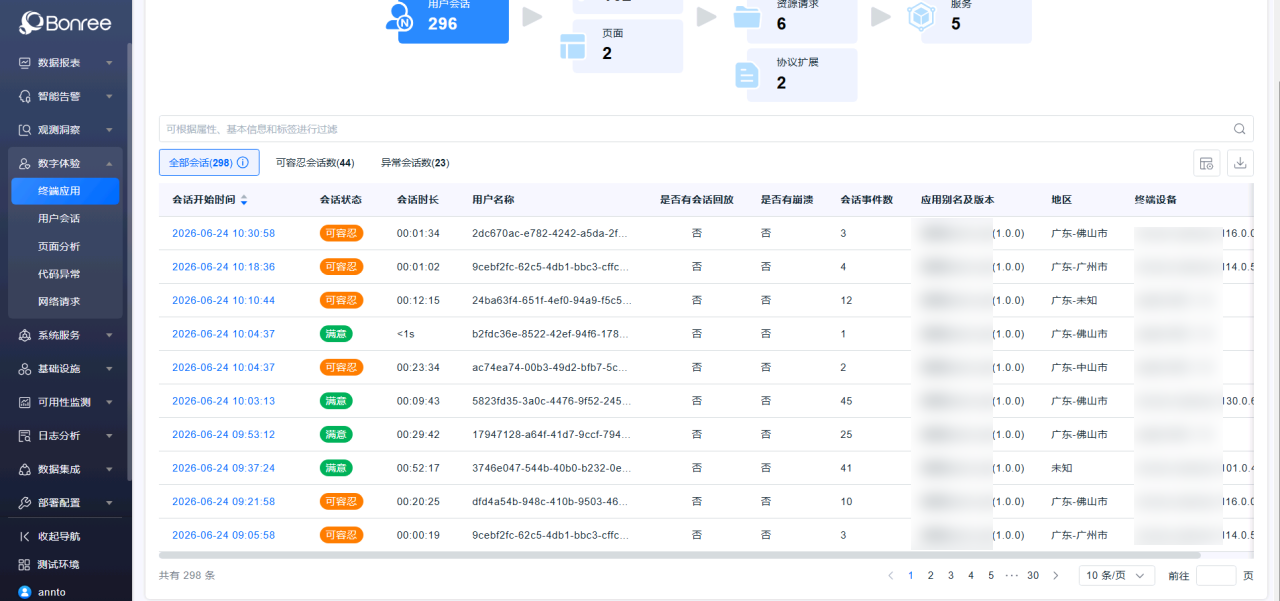Click the Bonree logo

click(x=65, y=22)
